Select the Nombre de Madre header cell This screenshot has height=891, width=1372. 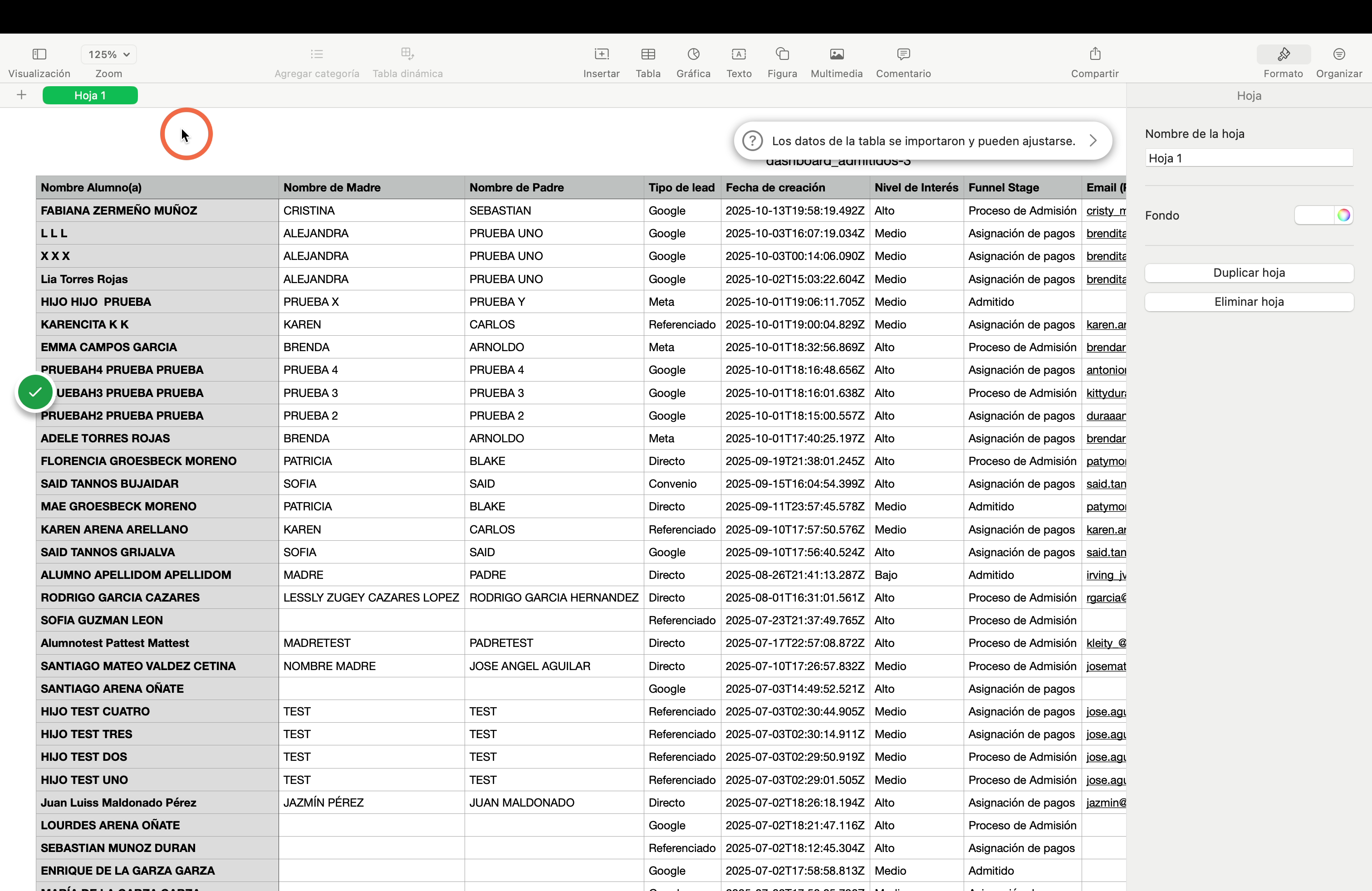coord(372,187)
